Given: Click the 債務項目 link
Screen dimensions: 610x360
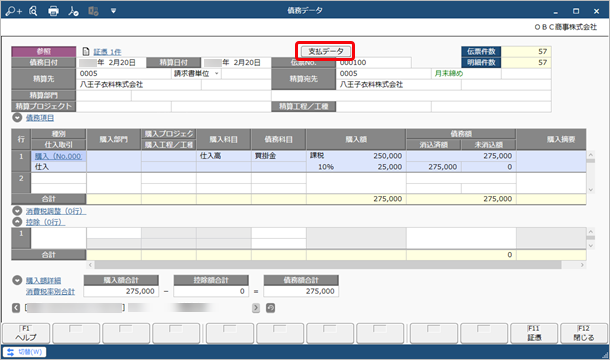Looking at the screenshot, I should 40,118.
